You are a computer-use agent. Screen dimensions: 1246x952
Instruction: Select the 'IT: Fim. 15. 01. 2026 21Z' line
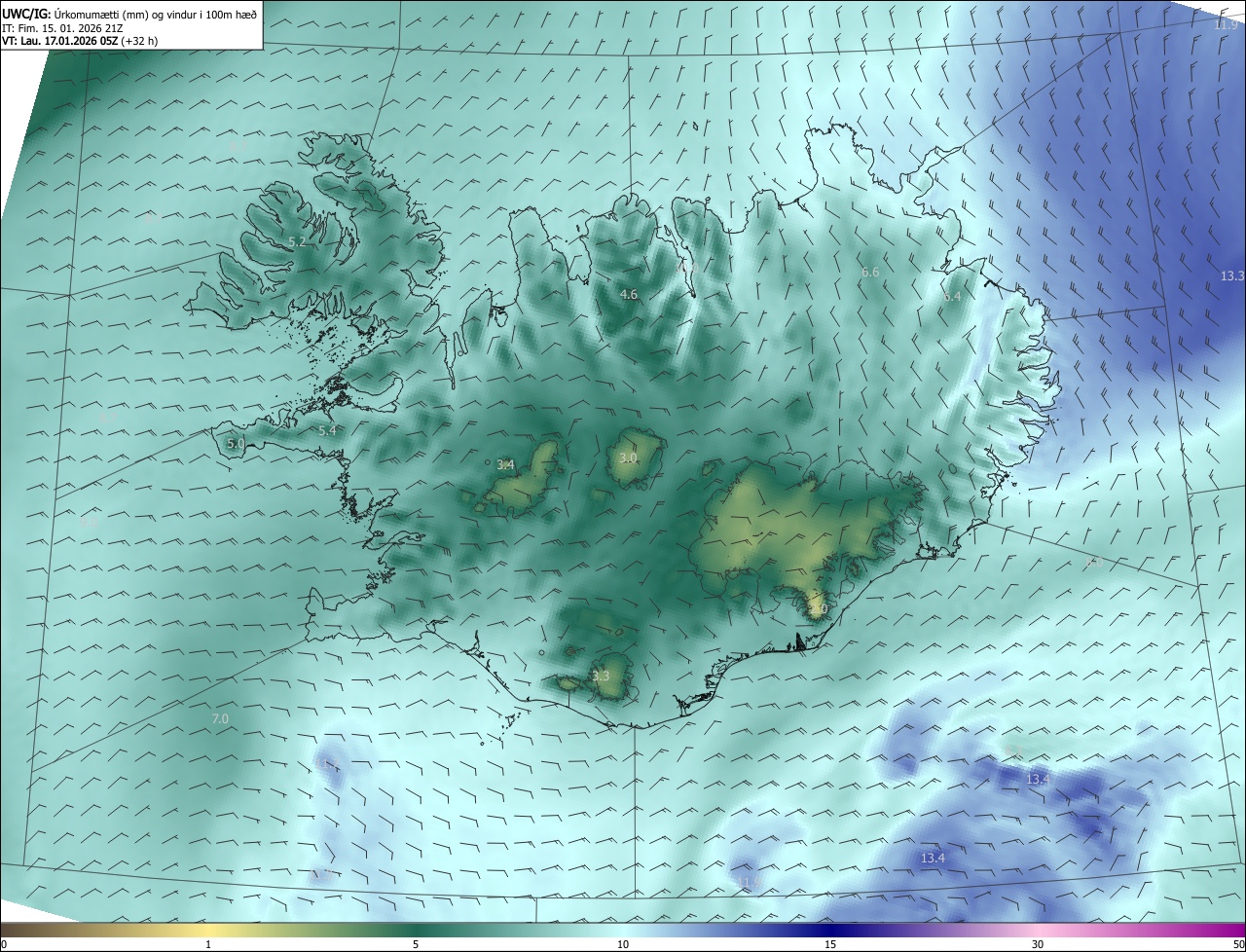tap(64, 27)
